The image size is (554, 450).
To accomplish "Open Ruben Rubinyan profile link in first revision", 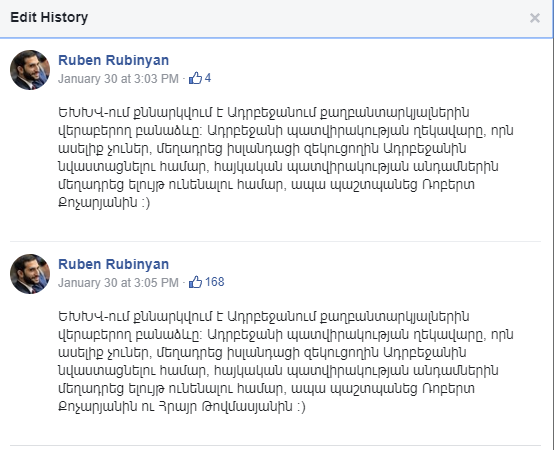I will pos(113,60).
